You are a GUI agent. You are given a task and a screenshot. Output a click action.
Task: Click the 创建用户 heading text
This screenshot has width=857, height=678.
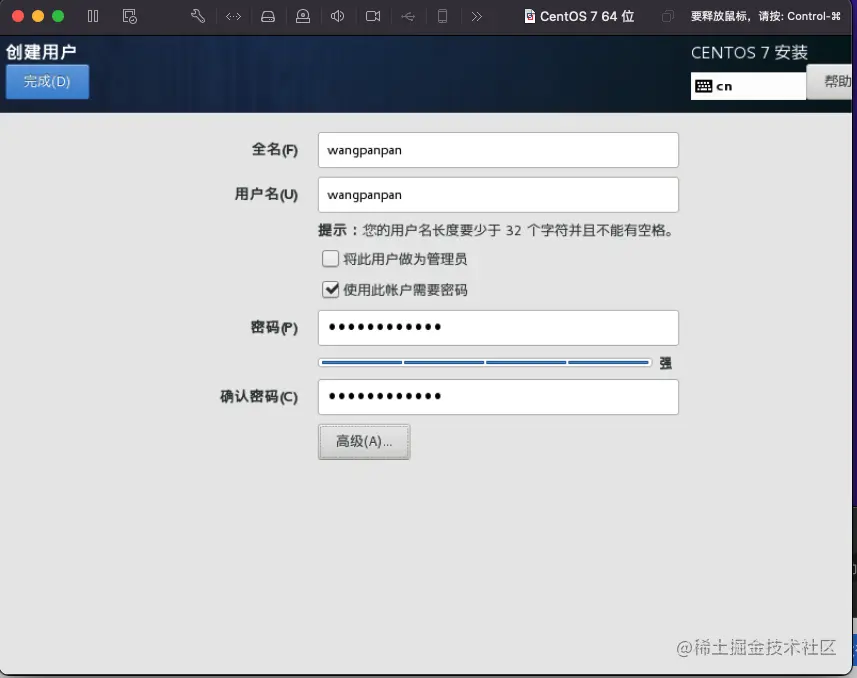[x=41, y=52]
